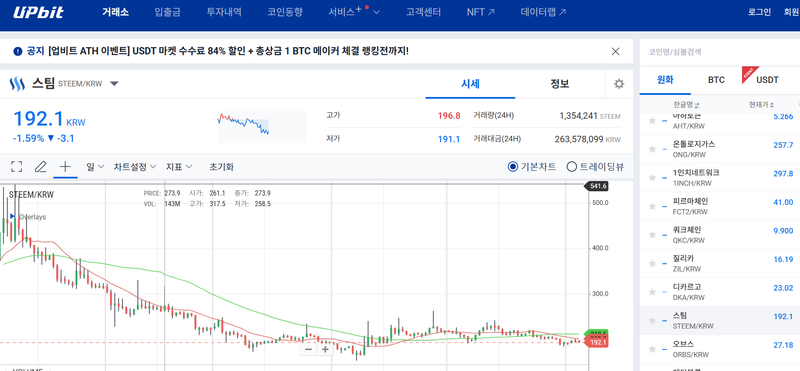Click the 초기화 reset button
This screenshot has width=800, height=371.
point(221,166)
